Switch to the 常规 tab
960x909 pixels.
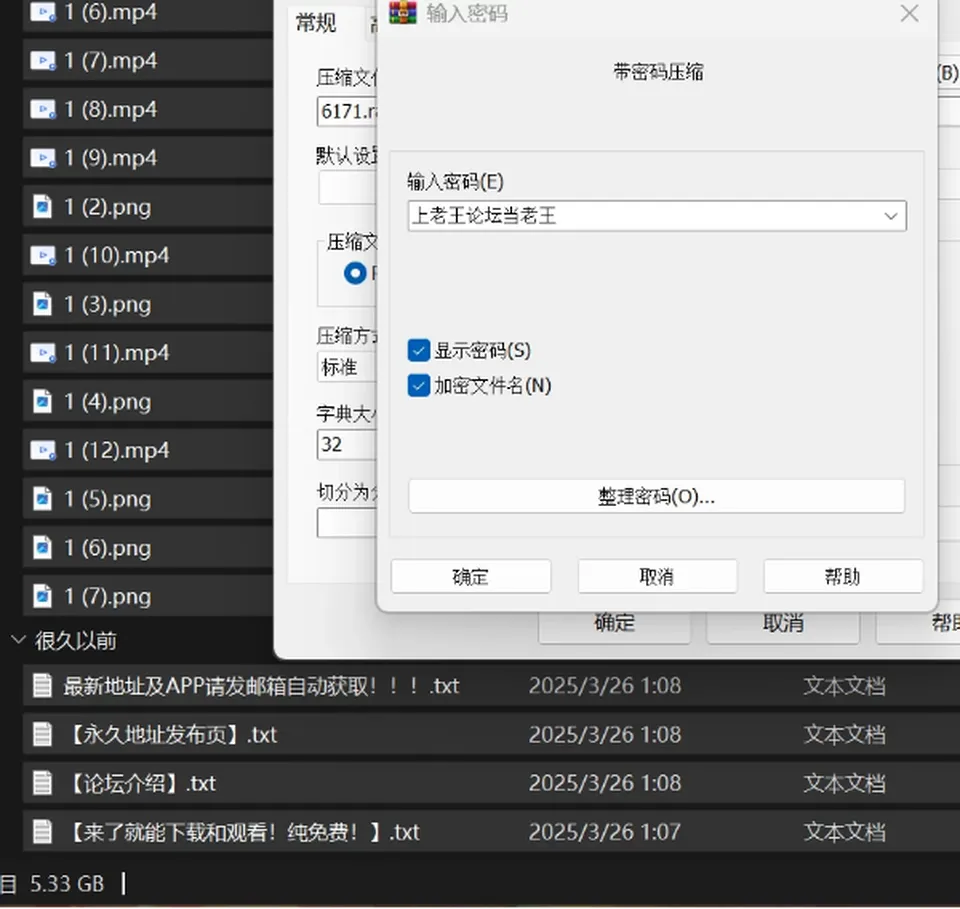pos(316,23)
